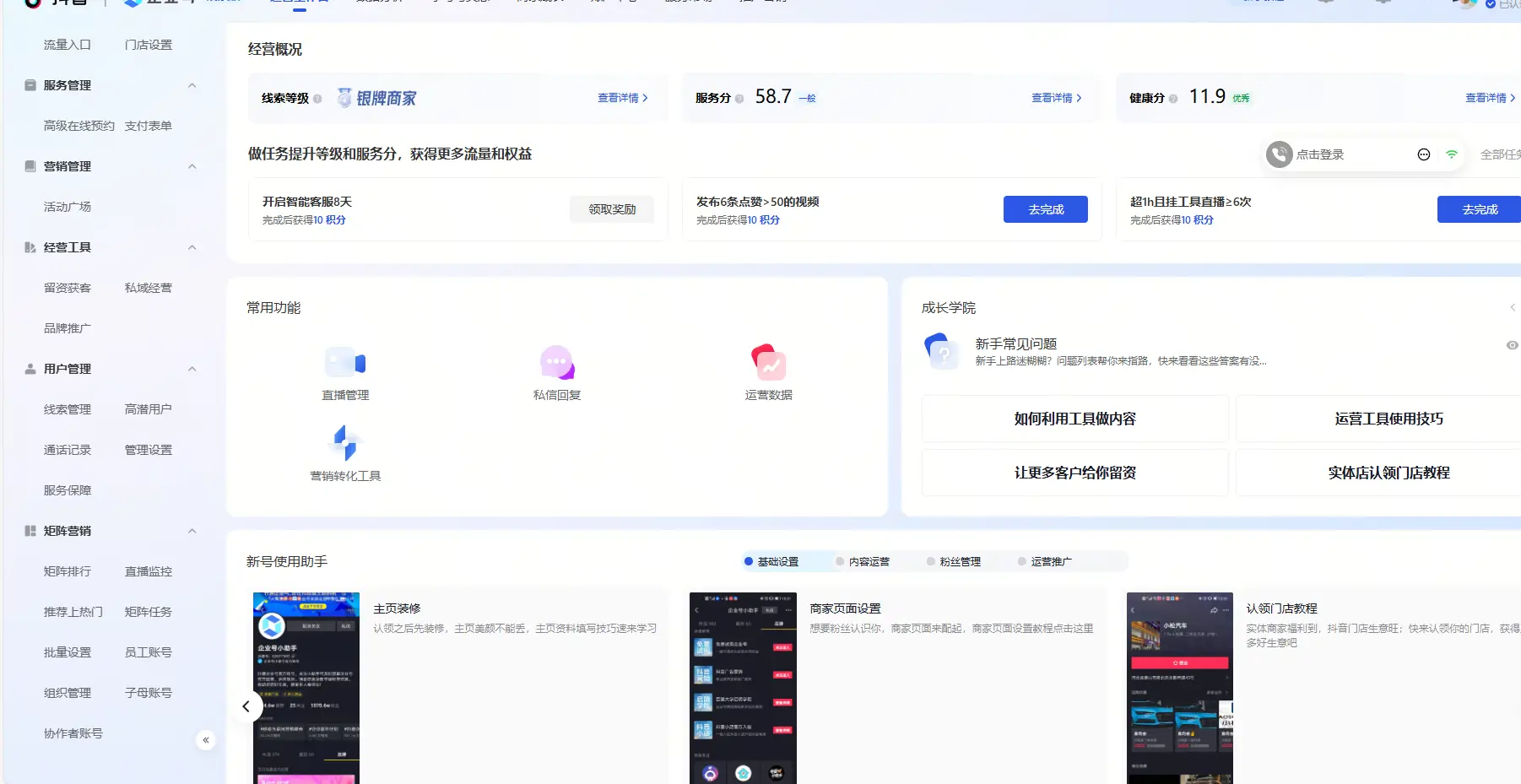The height and width of the screenshot is (784, 1521).
Task: Click the 抖音 logo at top left
Action: point(32,3)
